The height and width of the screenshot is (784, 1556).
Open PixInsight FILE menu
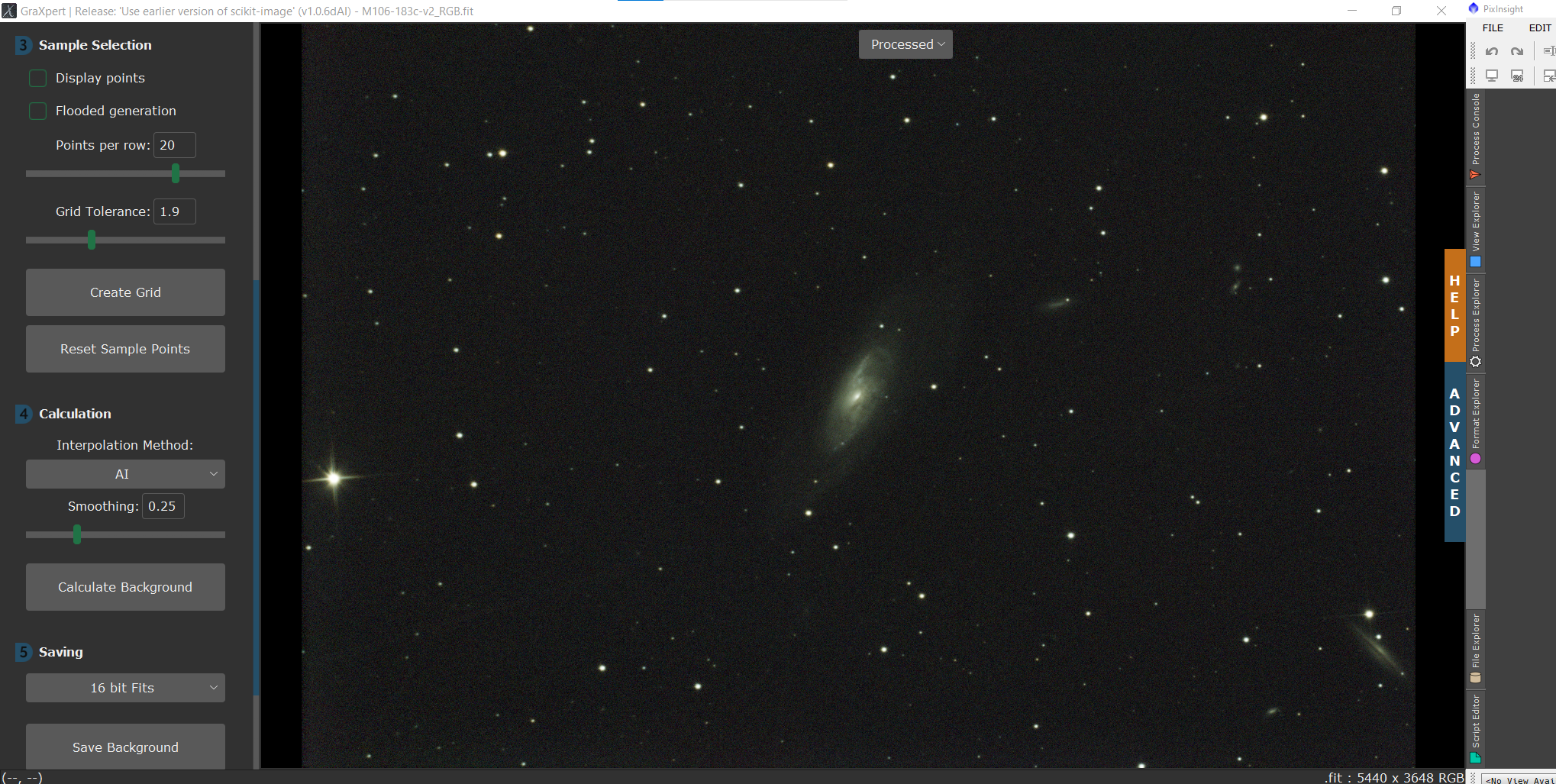click(x=1493, y=28)
